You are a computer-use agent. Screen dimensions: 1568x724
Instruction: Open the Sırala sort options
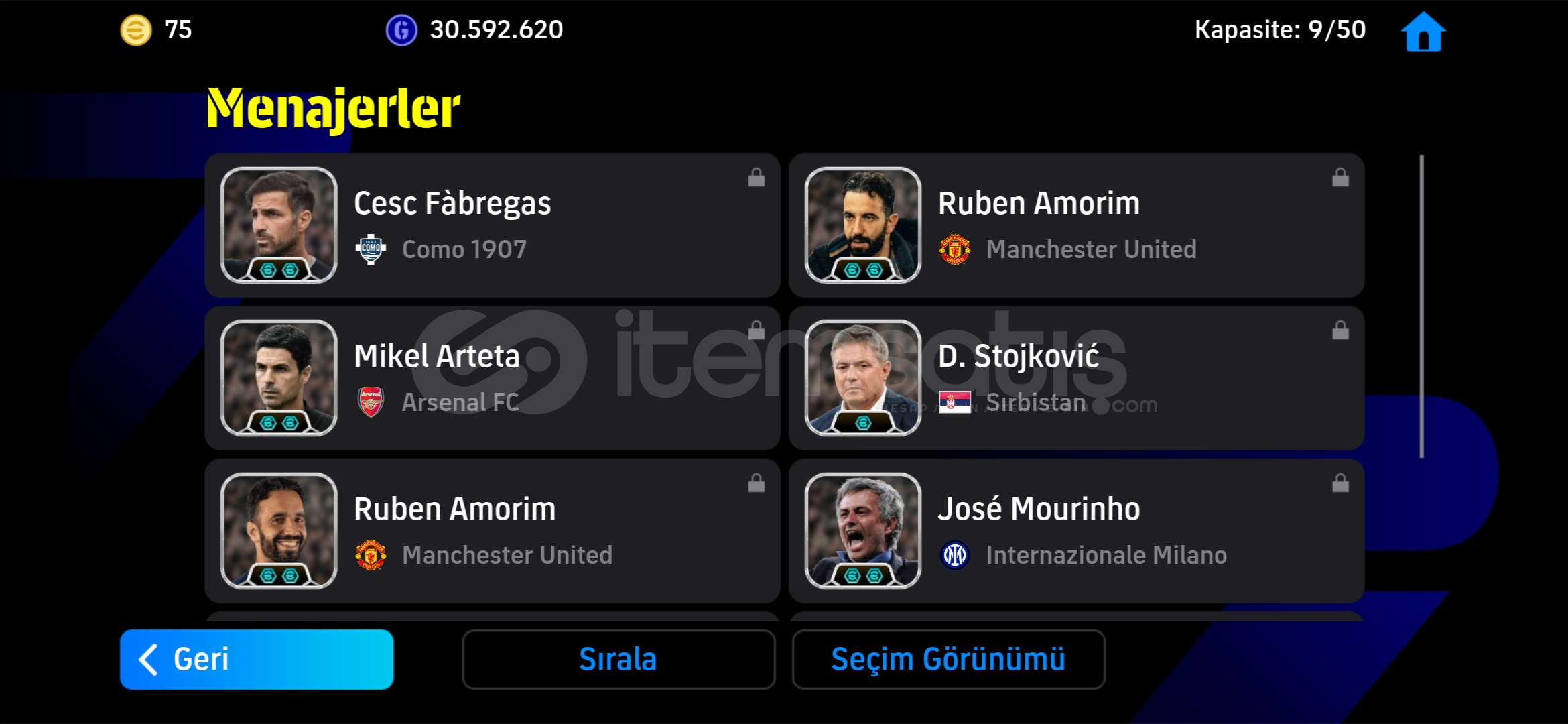(x=618, y=659)
